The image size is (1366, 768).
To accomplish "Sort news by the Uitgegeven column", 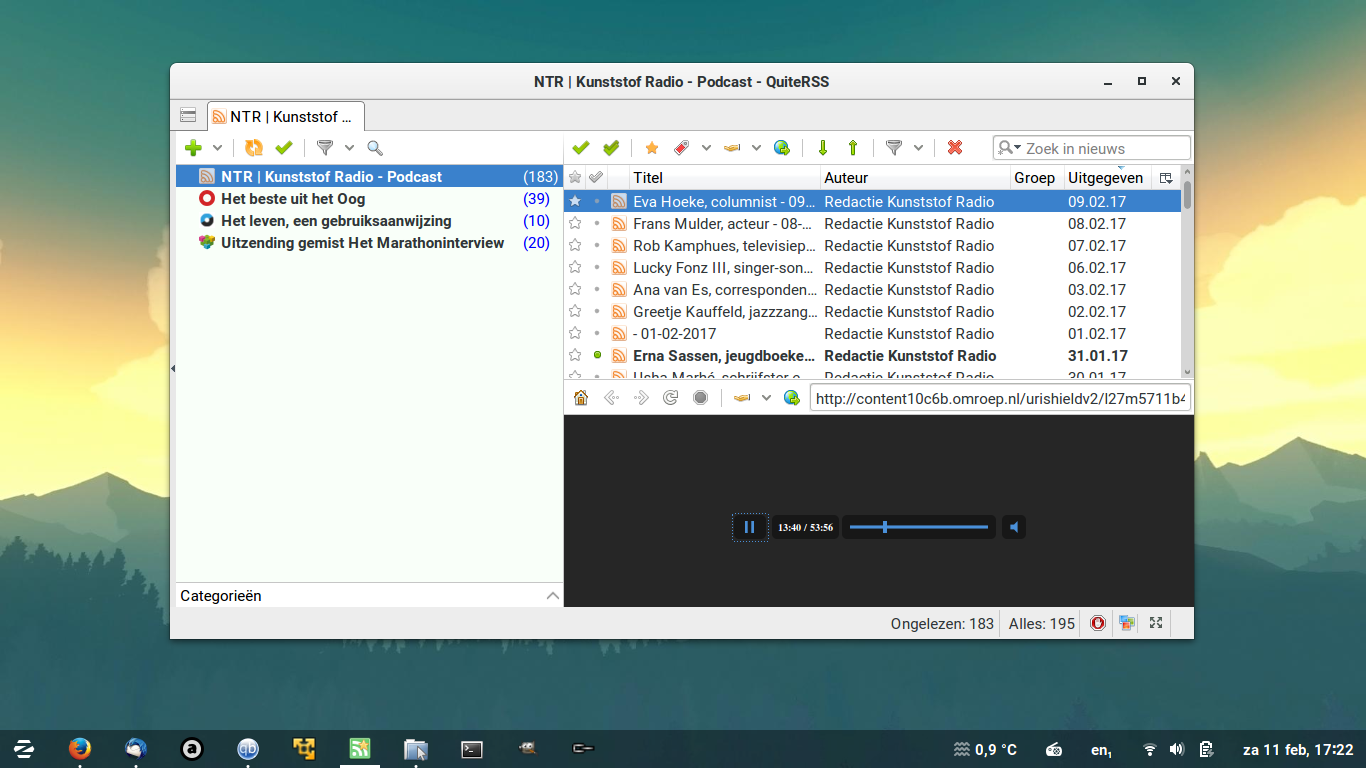I will (1107, 178).
